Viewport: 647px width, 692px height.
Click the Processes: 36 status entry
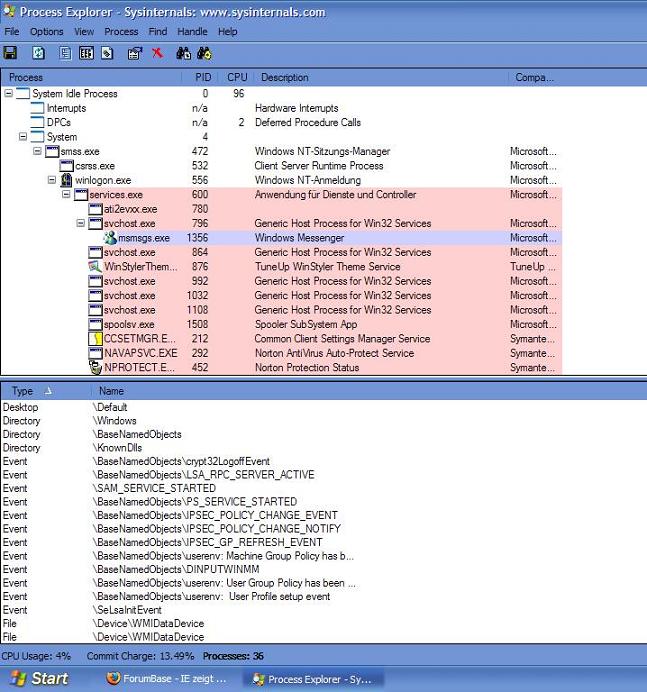[233, 656]
